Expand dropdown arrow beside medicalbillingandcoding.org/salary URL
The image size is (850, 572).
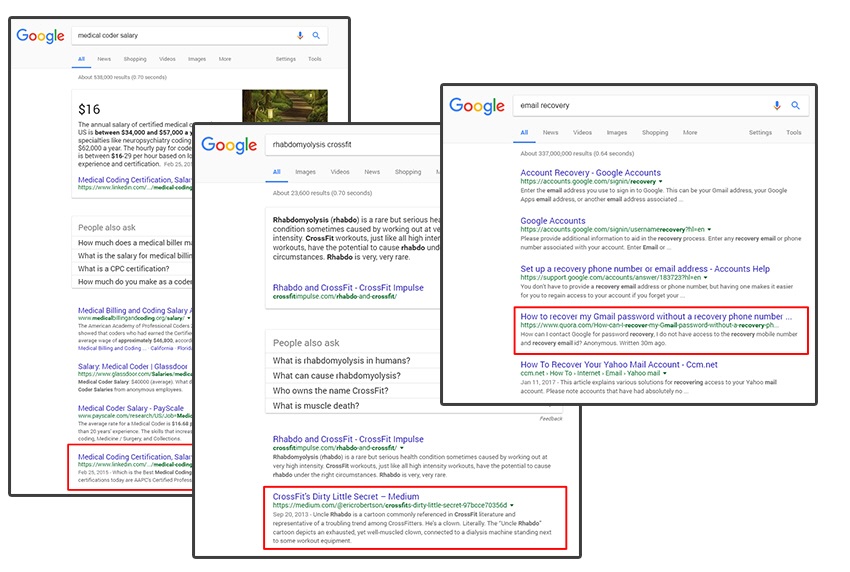[x=189, y=318]
